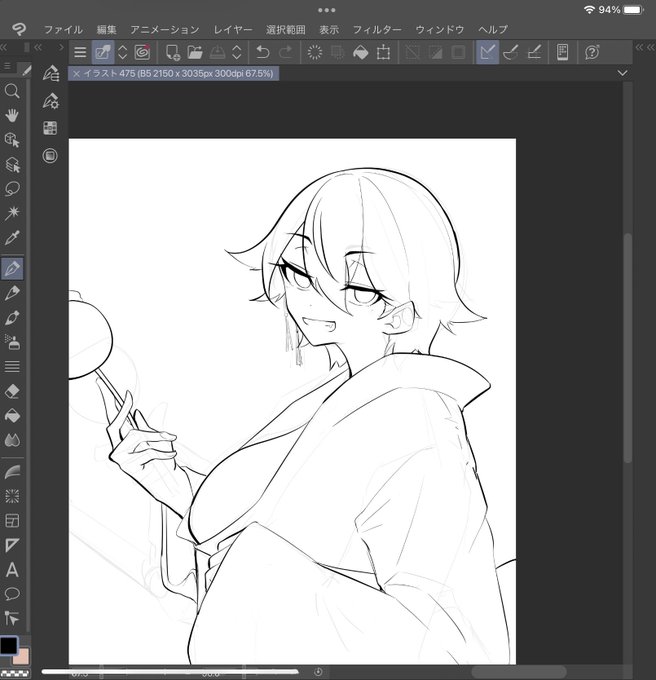
Task: Select the Lasso selection tool
Action: coord(12,189)
